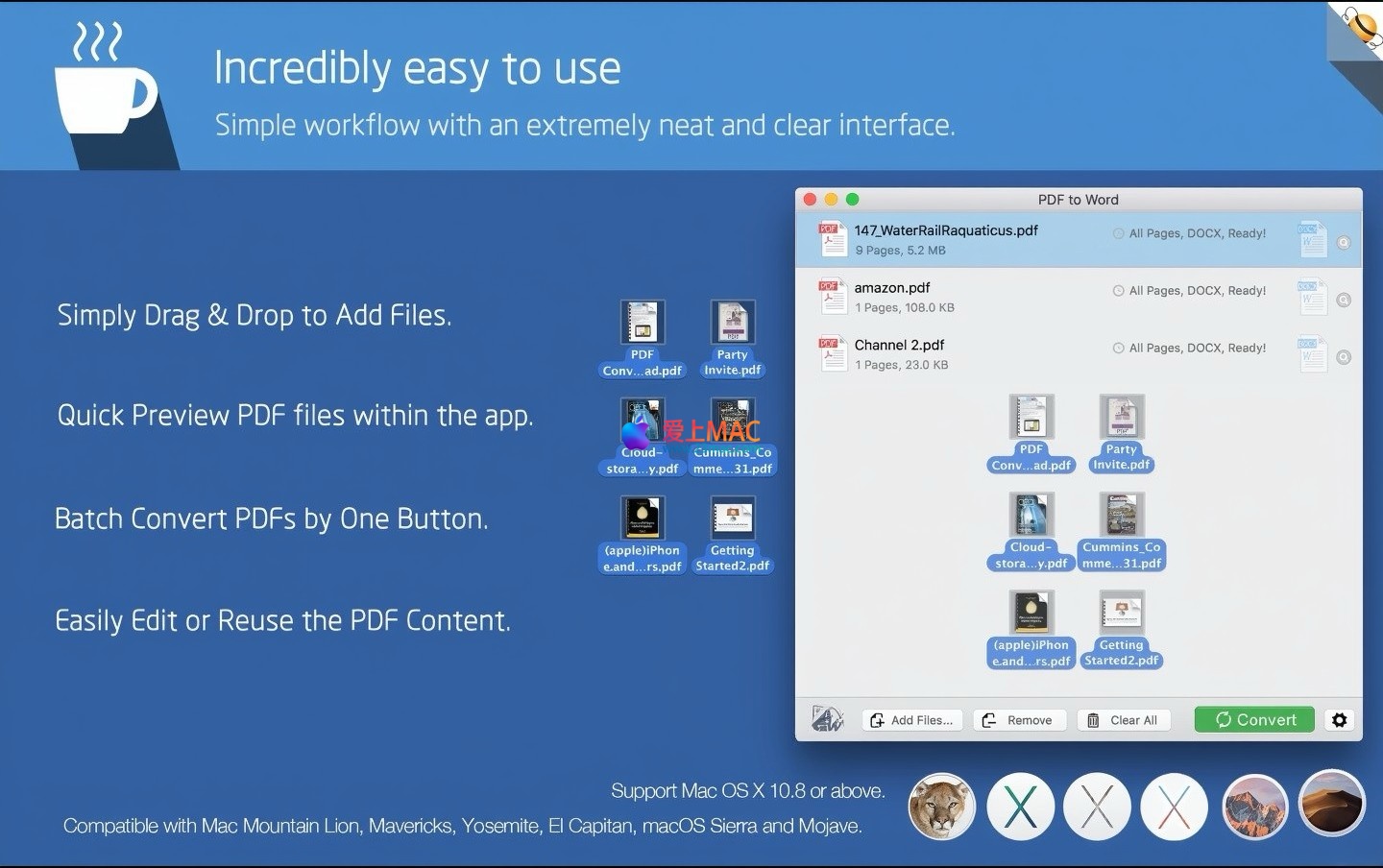The width and height of the screenshot is (1383, 868).
Task: Click the macOS Mojave desert icon
Action: 1331,804
